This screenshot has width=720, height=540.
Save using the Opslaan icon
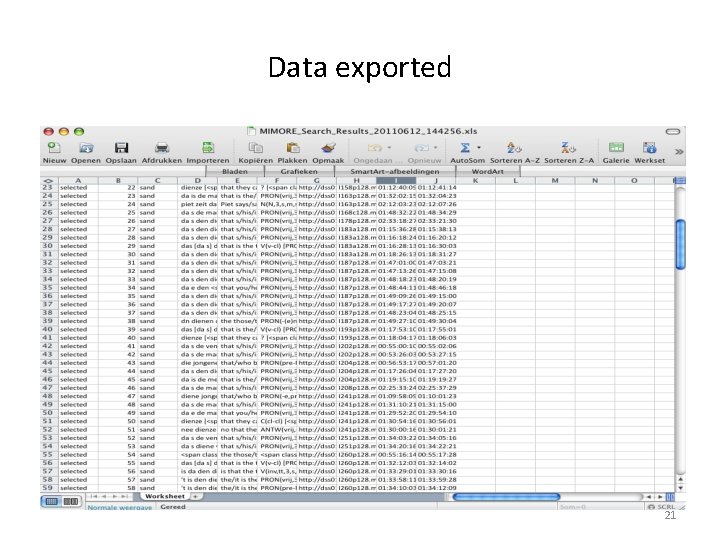121,148
